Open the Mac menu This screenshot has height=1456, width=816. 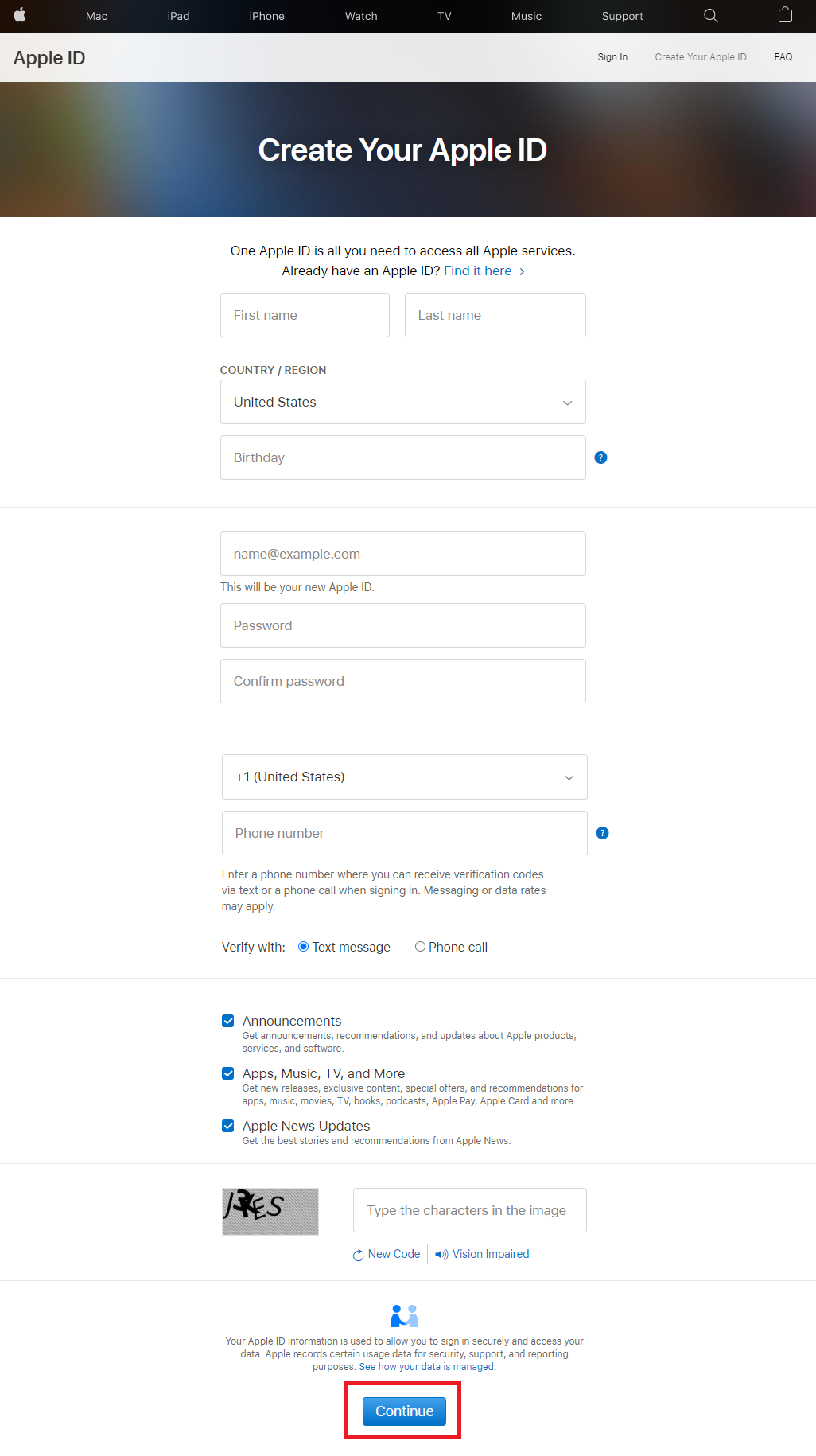[96, 16]
